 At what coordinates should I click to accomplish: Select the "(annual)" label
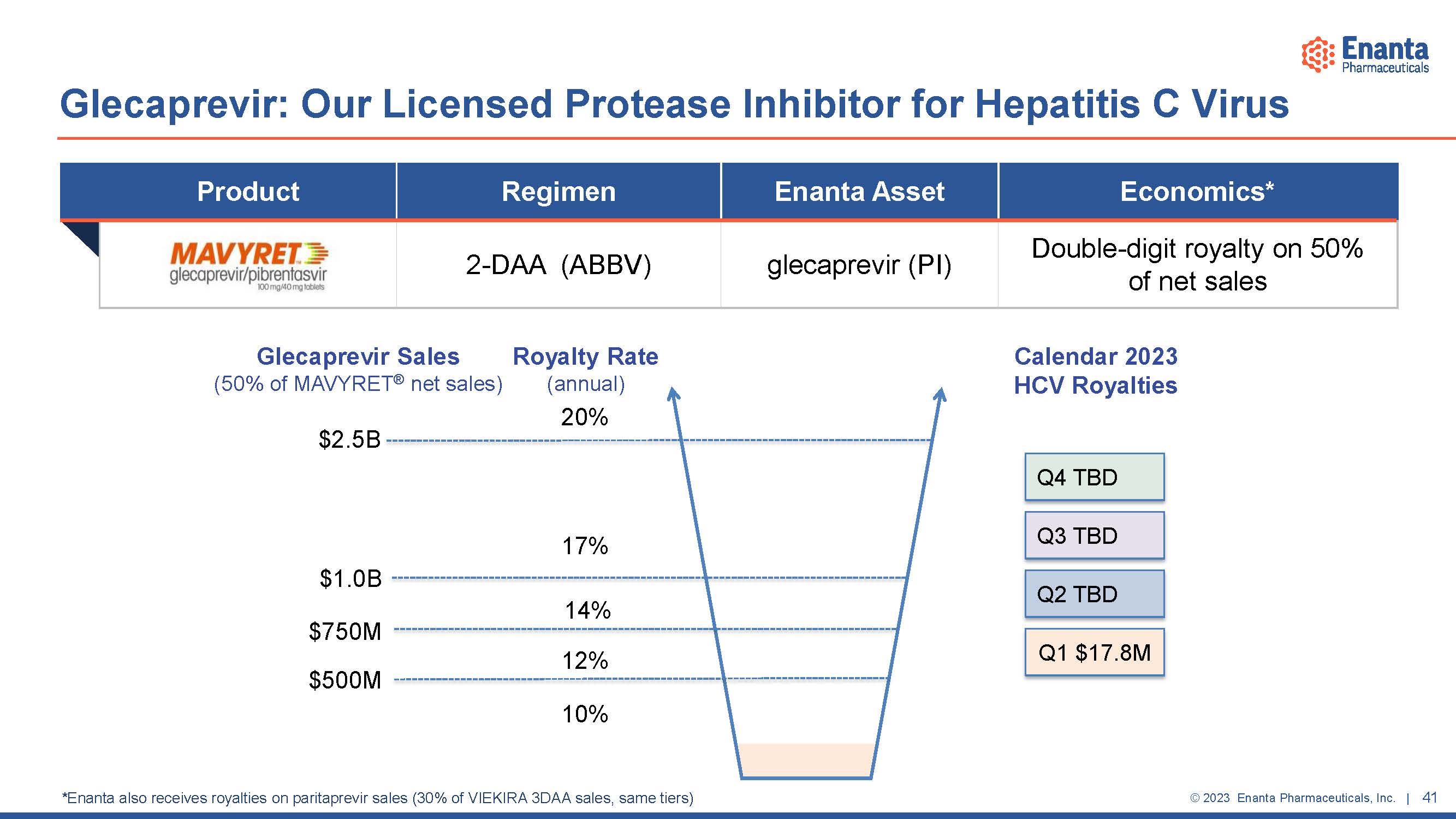click(586, 384)
